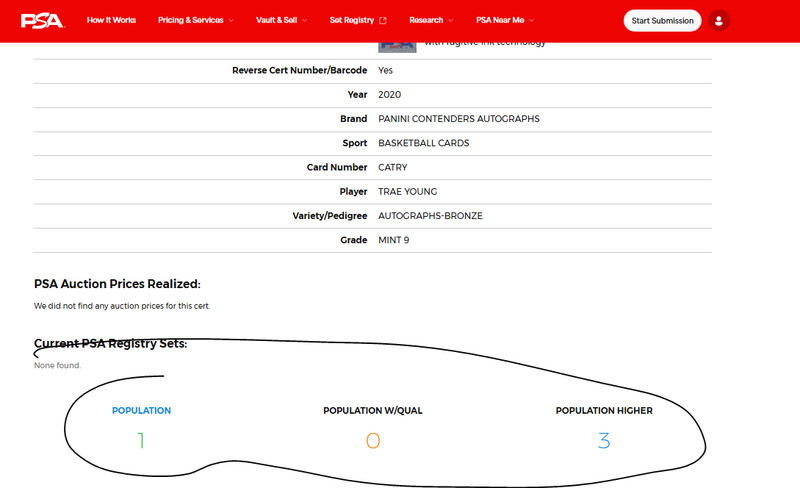800x488 pixels.
Task: Expand Pricing & Services chevron
Action: 231,20
